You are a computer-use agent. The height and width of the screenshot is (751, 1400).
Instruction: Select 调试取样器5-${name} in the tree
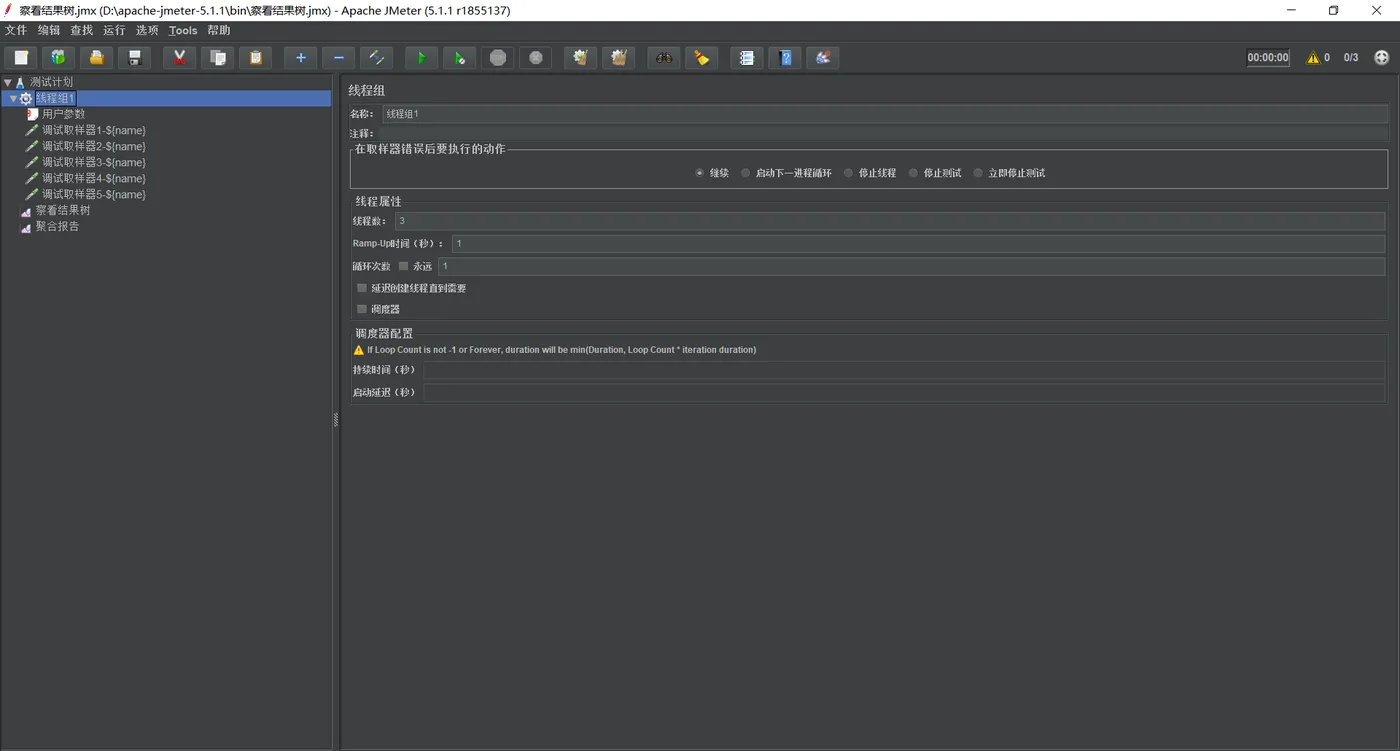pyautogui.click(x=94, y=194)
